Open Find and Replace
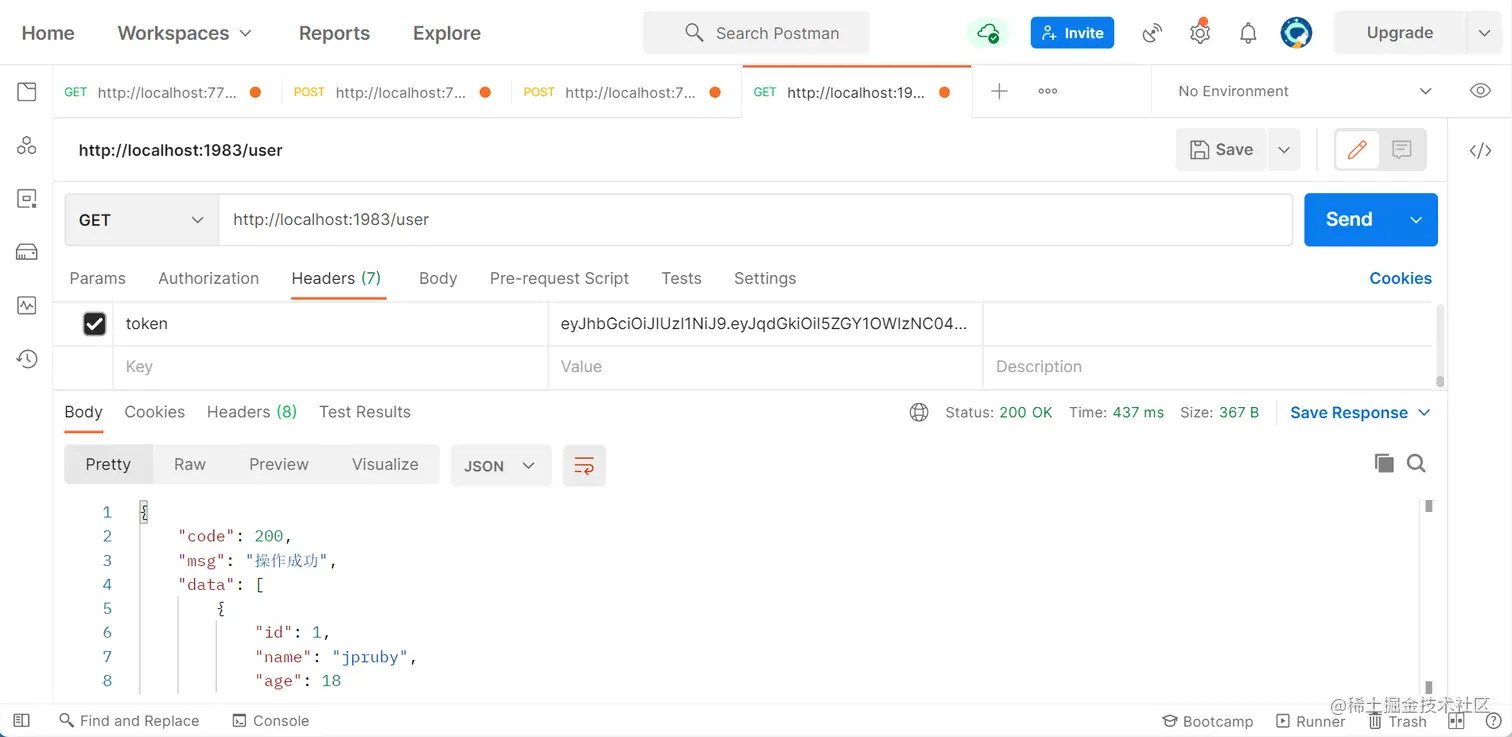This screenshot has width=1512, height=737. (x=129, y=720)
